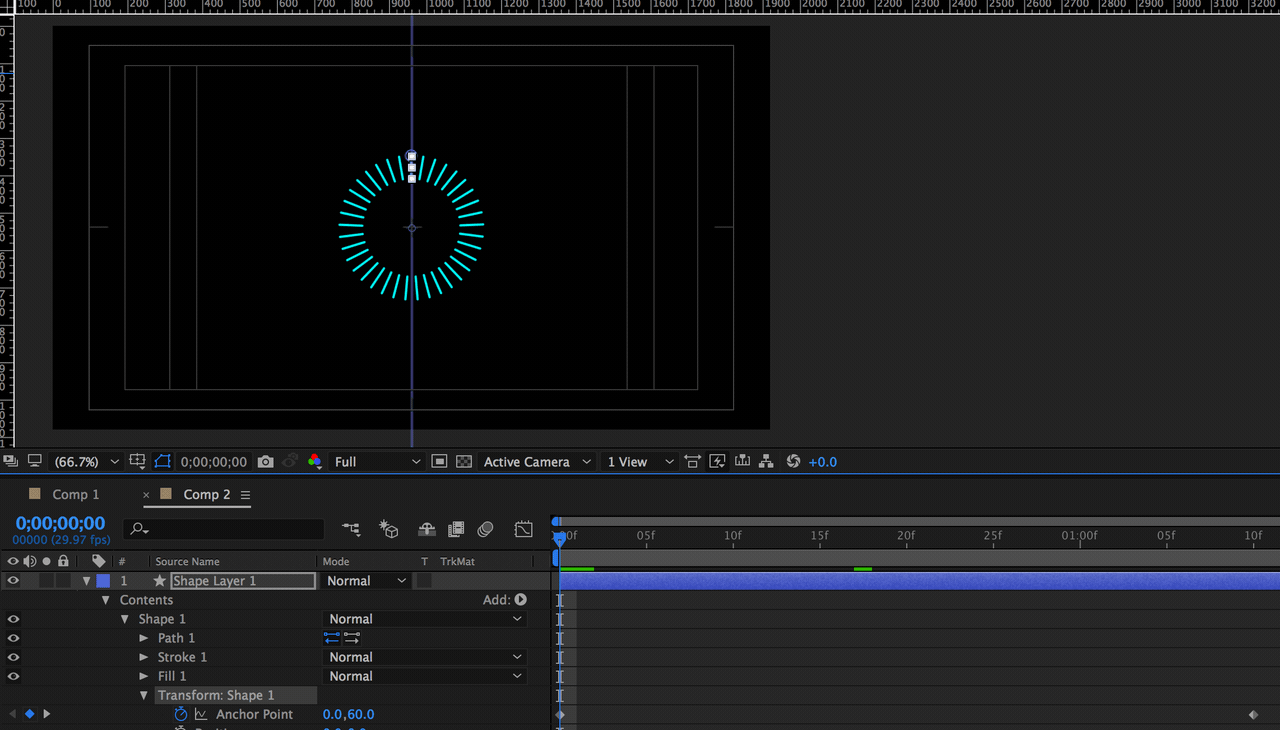
Task: Collapse the Contents group
Action: (106, 600)
